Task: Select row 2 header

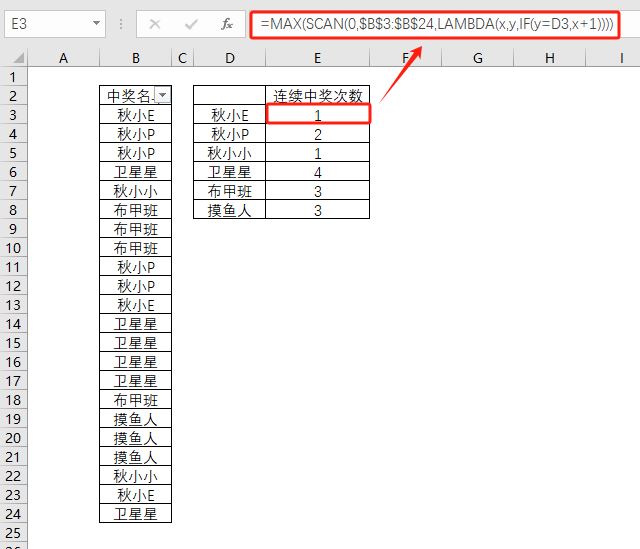Action: (x=13, y=96)
